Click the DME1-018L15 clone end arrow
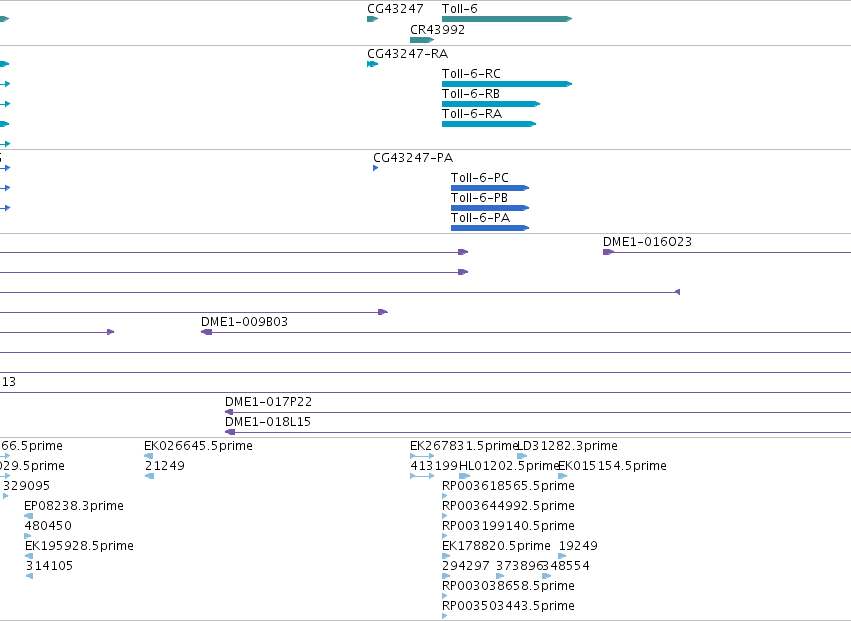The image size is (851, 621). click(x=230, y=432)
